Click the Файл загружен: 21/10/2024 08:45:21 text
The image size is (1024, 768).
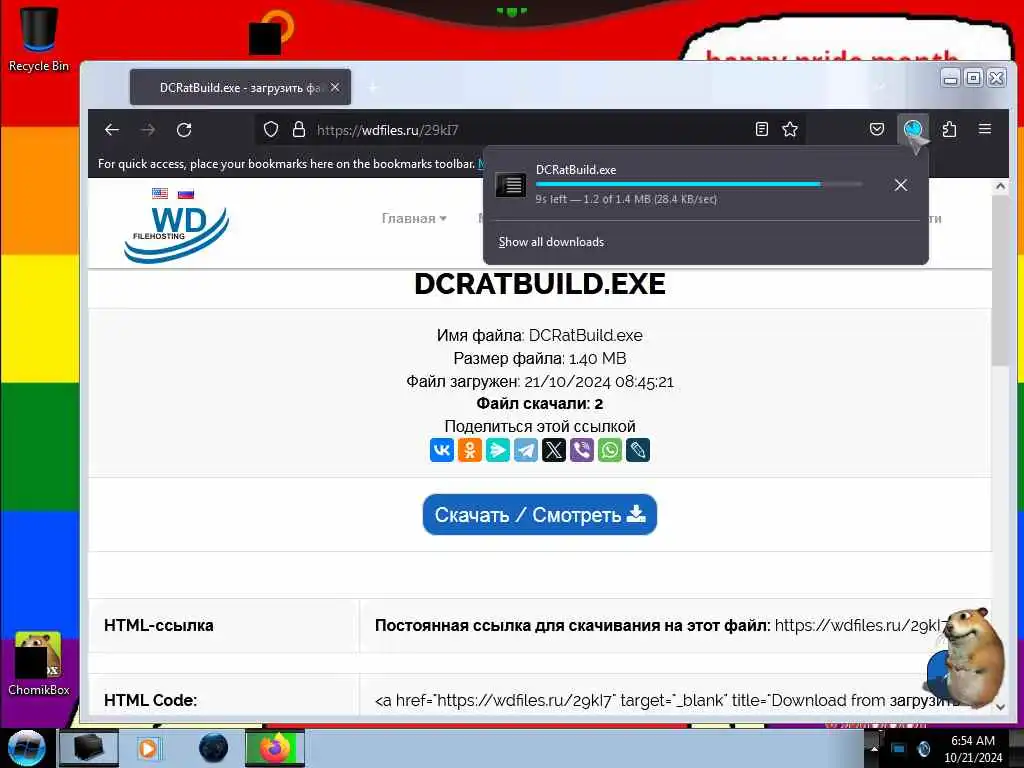tap(539, 381)
